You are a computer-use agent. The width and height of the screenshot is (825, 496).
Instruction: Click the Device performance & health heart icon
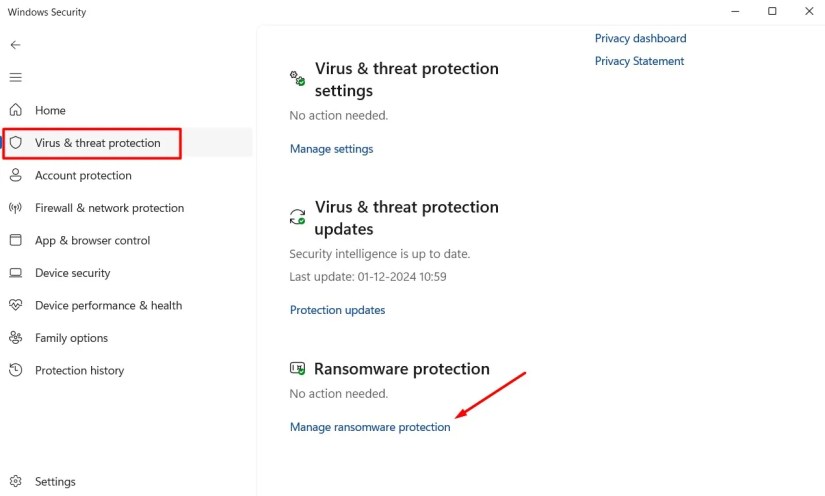click(15, 305)
